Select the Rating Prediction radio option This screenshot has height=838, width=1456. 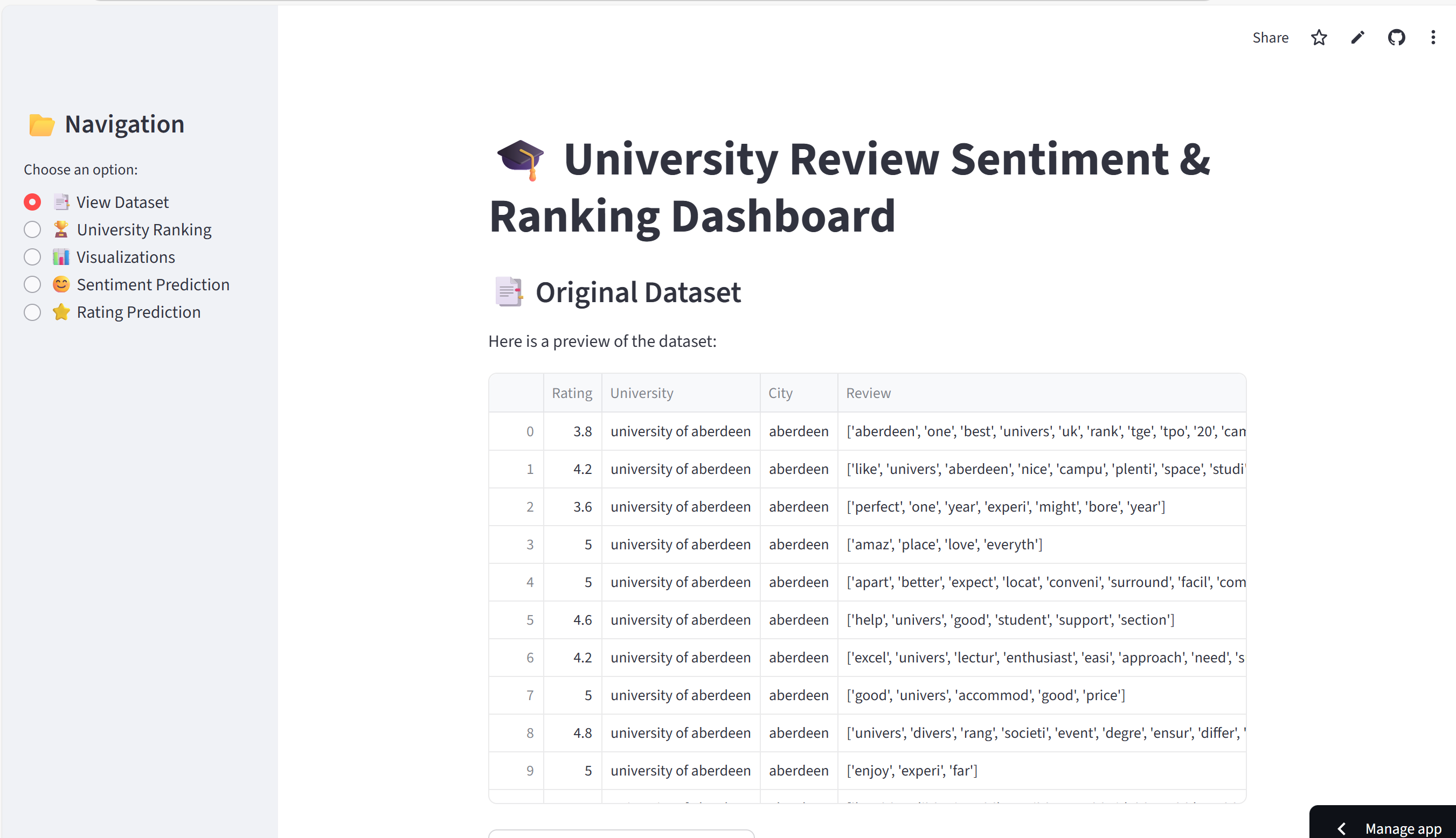(x=32, y=311)
